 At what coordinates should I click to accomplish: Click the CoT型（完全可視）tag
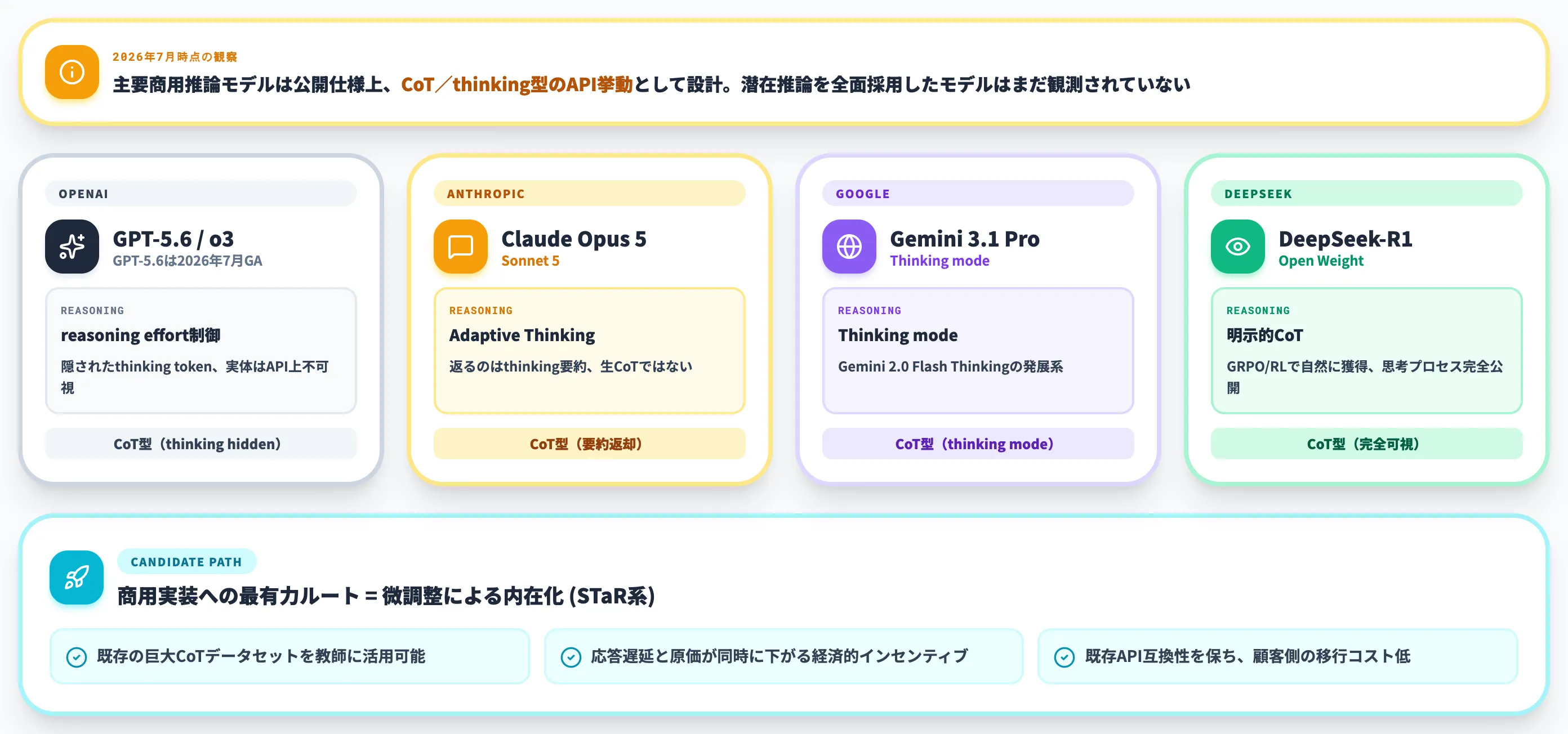1366,444
